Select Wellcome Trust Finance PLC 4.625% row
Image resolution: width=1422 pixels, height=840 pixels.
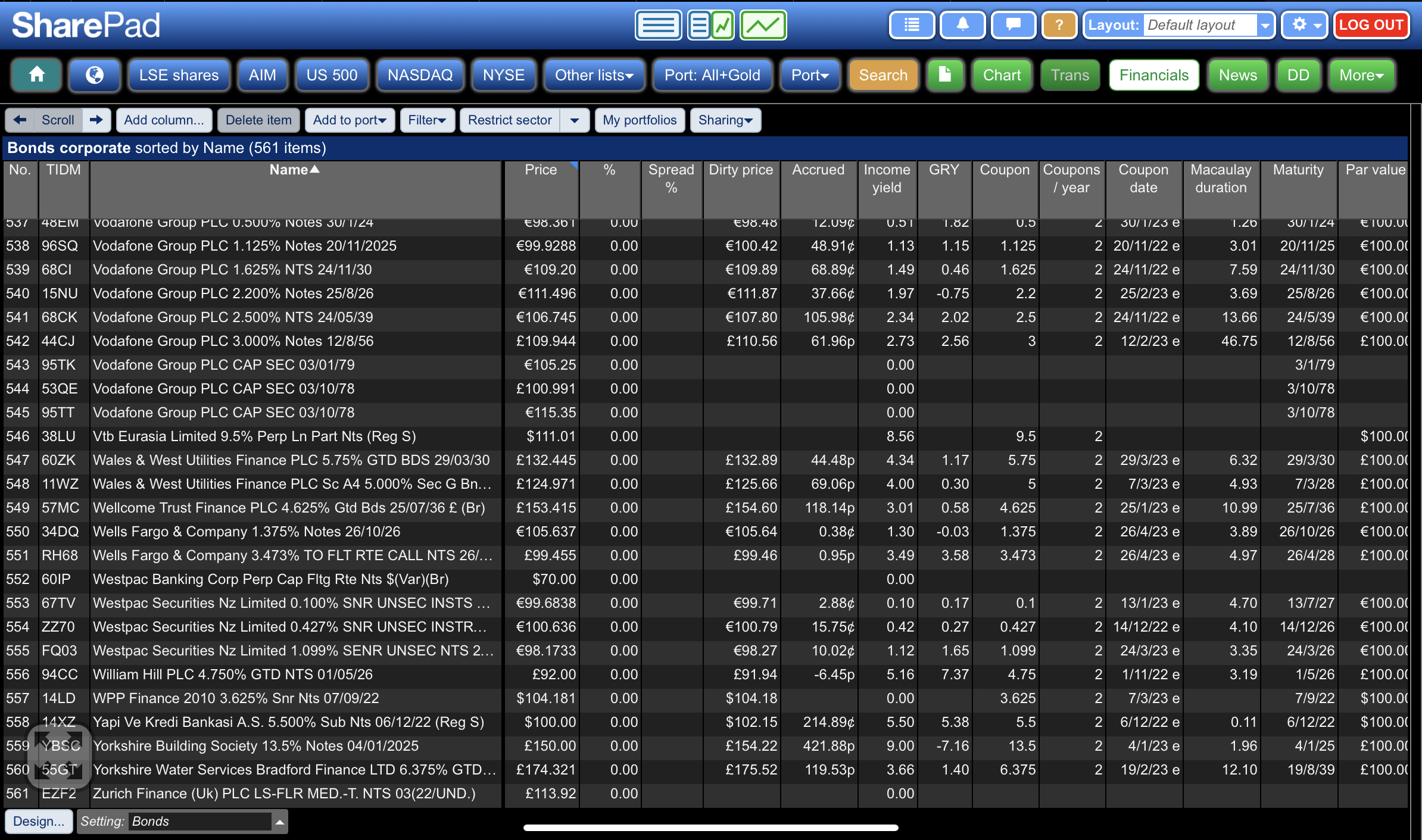706,508
